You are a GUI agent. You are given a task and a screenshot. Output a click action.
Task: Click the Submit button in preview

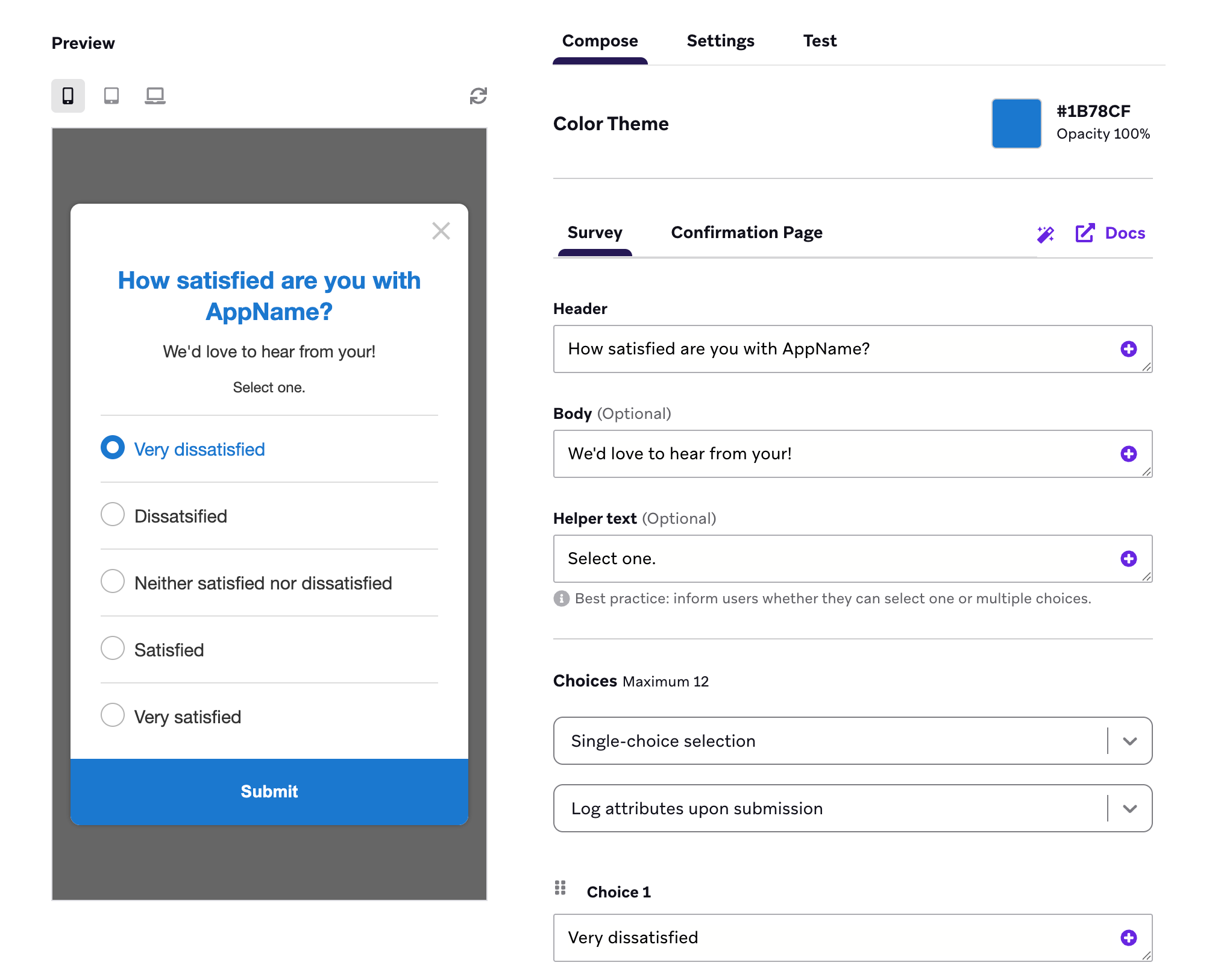click(268, 790)
